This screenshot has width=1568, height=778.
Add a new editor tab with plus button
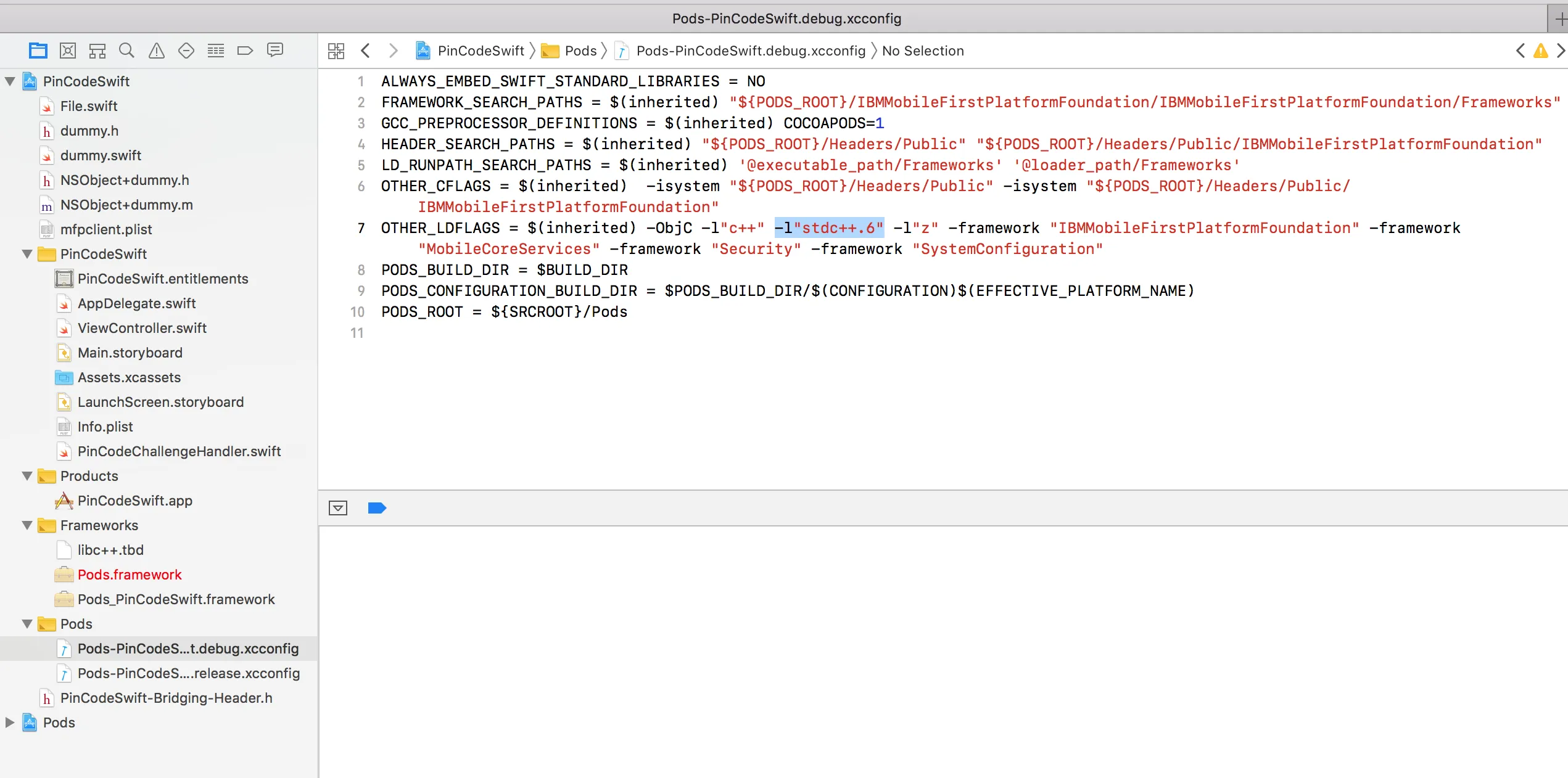tap(1560, 18)
